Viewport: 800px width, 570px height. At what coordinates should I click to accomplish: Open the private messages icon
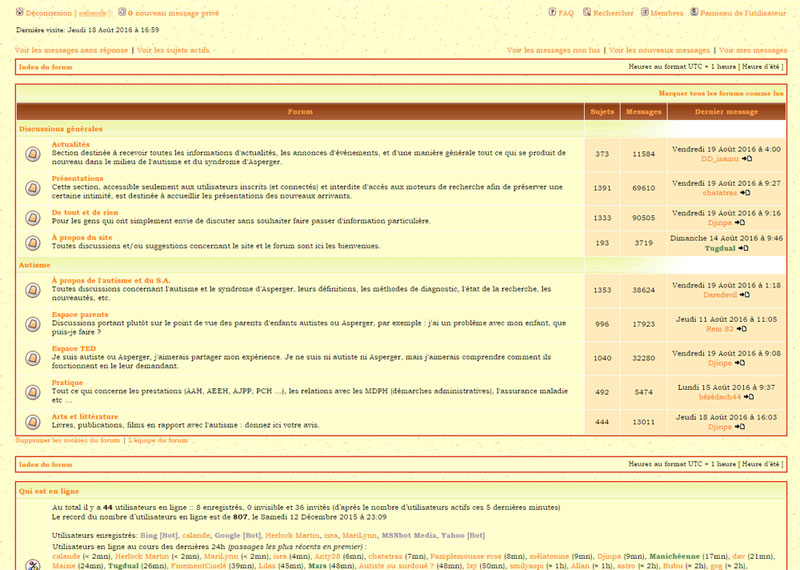point(122,12)
